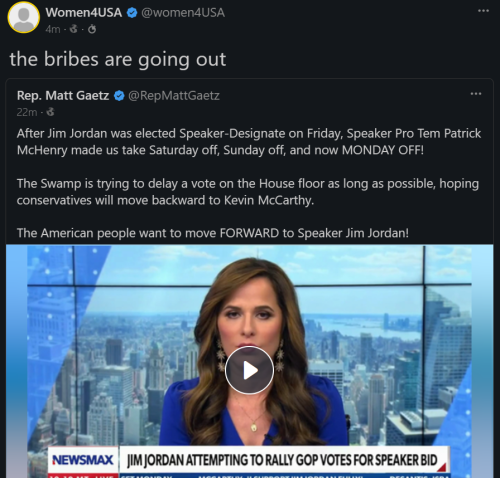The width and height of the screenshot is (500, 478).
Task: Click the 4m post timestamp
Action: click(x=53, y=29)
